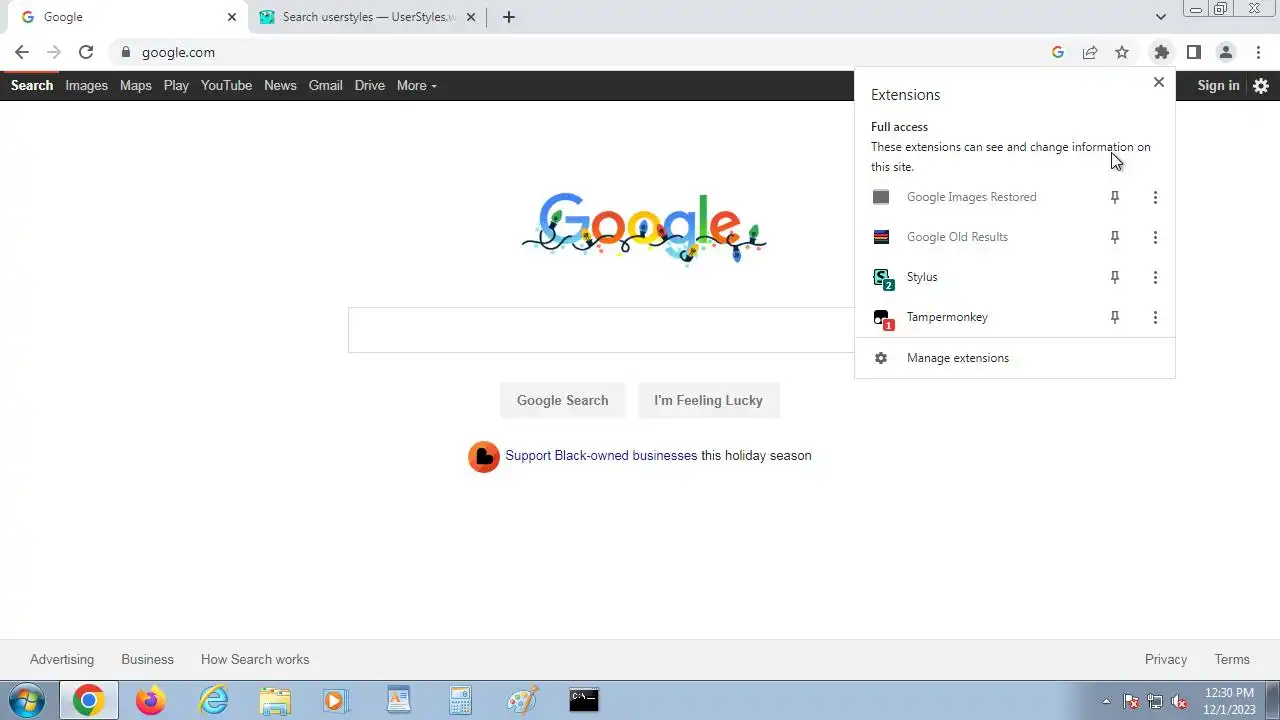Open the Advertising footer link
Image resolution: width=1280 pixels, height=720 pixels.
[62, 659]
